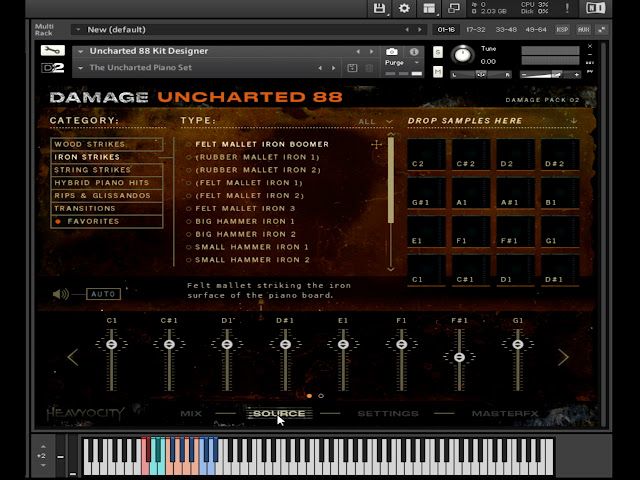Open instrument edit wrench icon
The height and width of the screenshot is (480, 640).
tap(53, 51)
